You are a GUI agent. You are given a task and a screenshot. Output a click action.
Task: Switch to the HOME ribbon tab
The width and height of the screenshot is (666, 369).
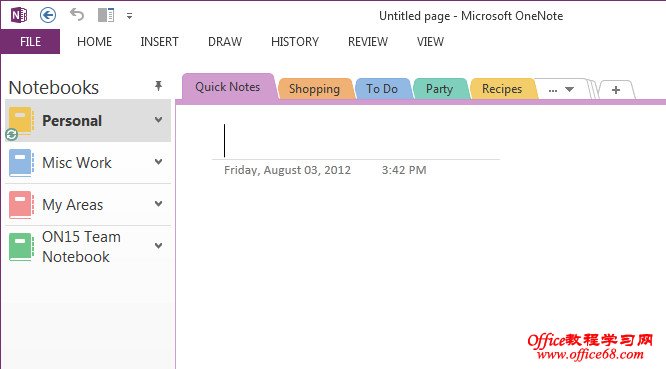click(94, 42)
